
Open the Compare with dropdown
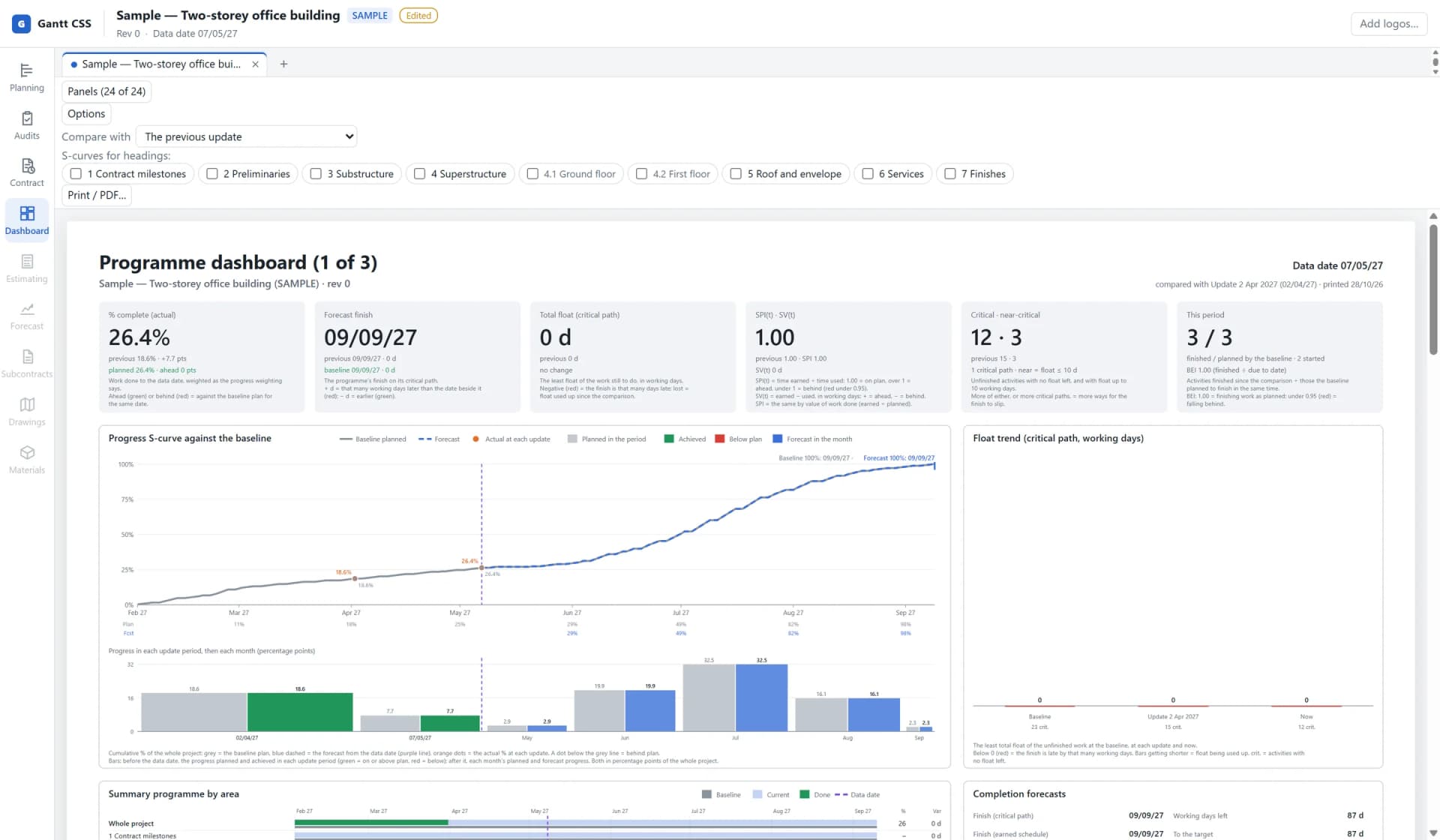[x=247, y=136]
